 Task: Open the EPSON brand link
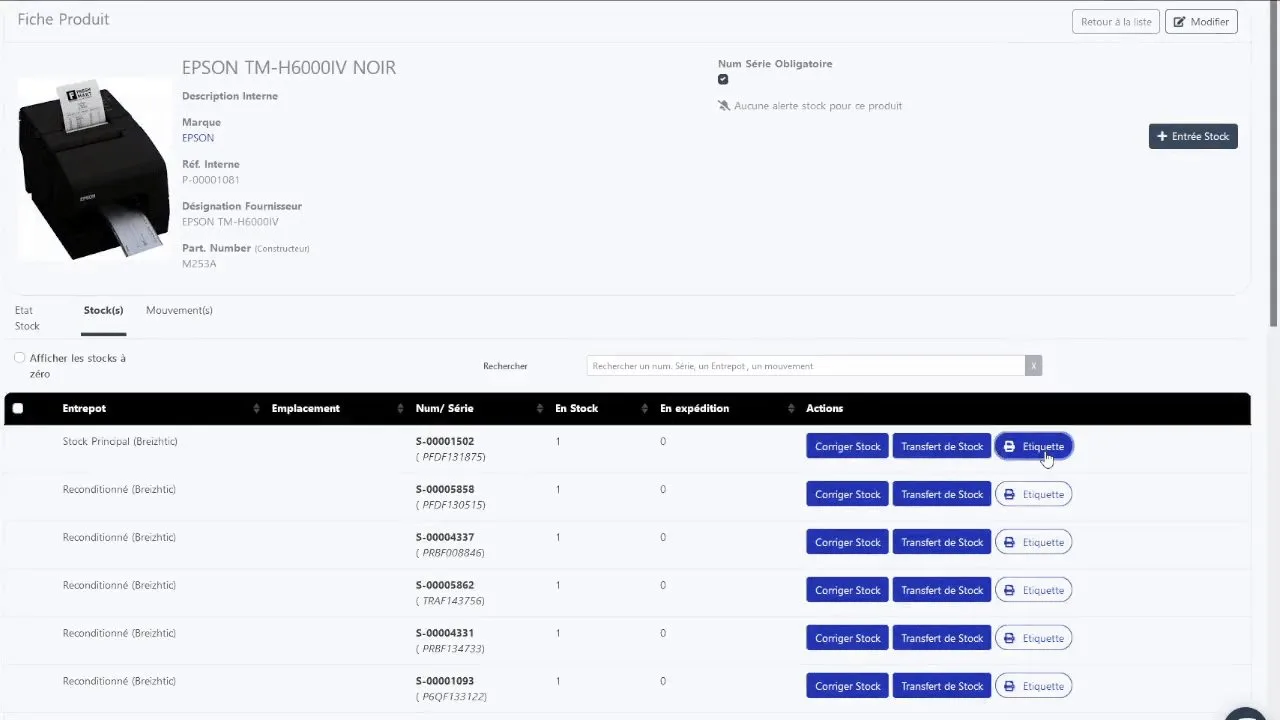tap(198, 138)
